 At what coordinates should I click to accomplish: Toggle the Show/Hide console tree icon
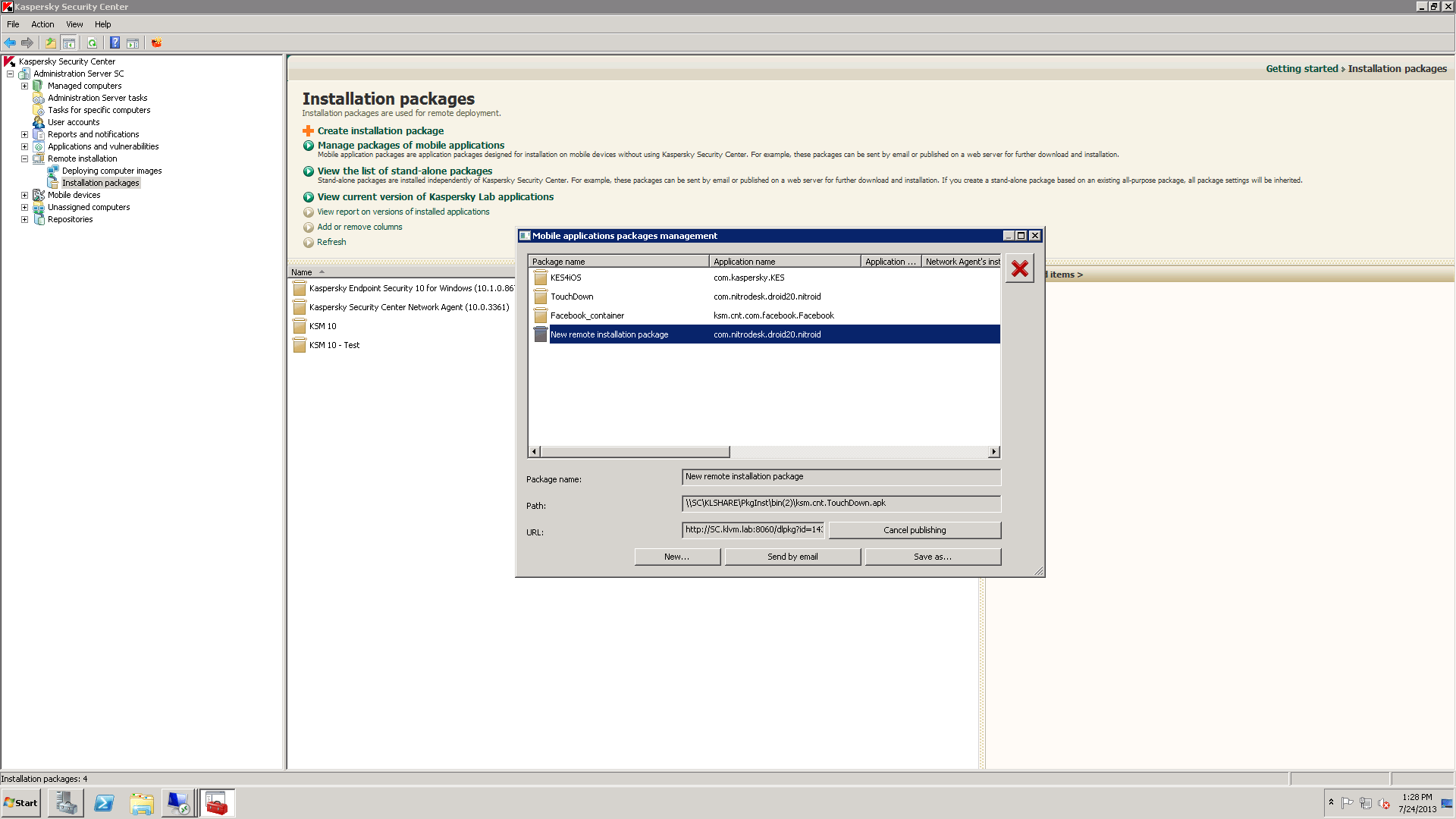69,42
